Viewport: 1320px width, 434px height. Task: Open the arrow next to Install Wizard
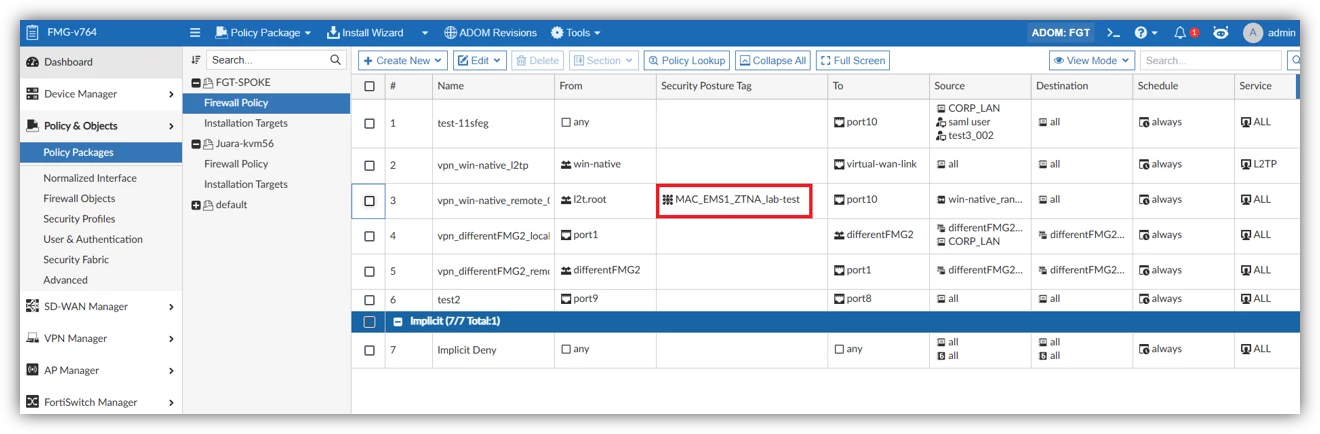[425, 33]
